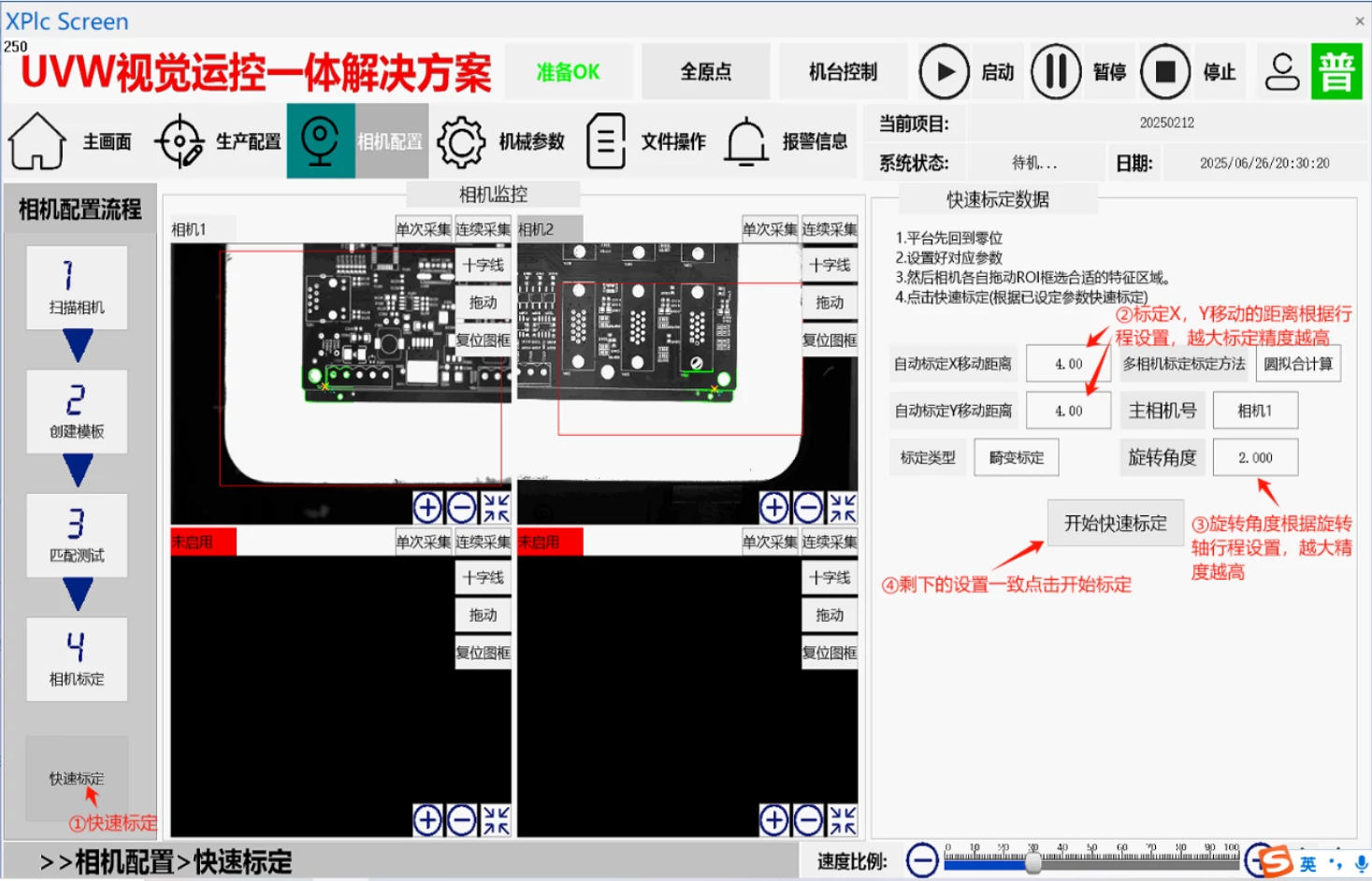Open the 报警信息 alarm bell page
This screenshot has height=881, width=1372.
coord(787,141)
